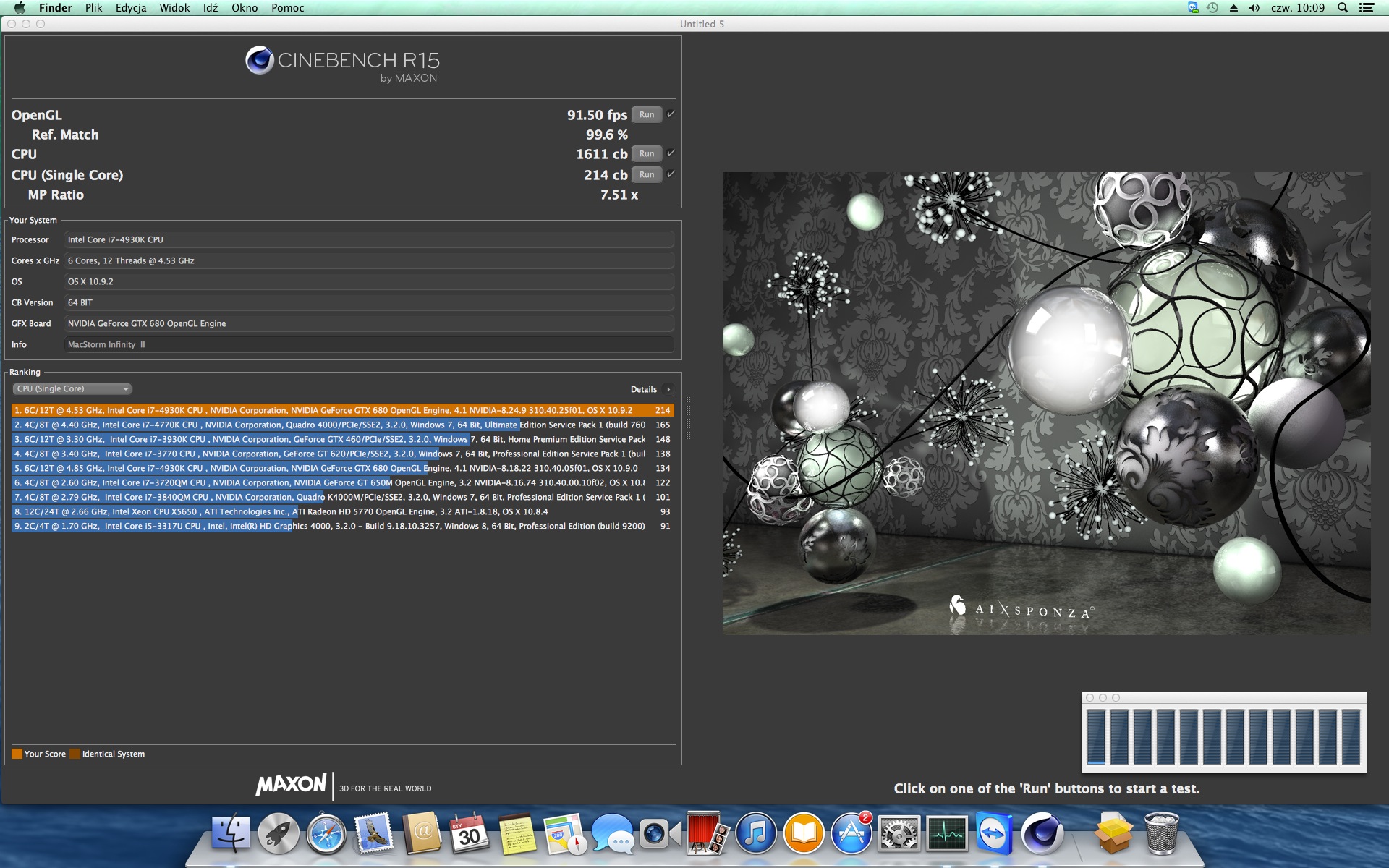Click the GFX Board field
The width and height of the screenshot is (1389, 868).
pyautogui.click(x=369, y=323)
